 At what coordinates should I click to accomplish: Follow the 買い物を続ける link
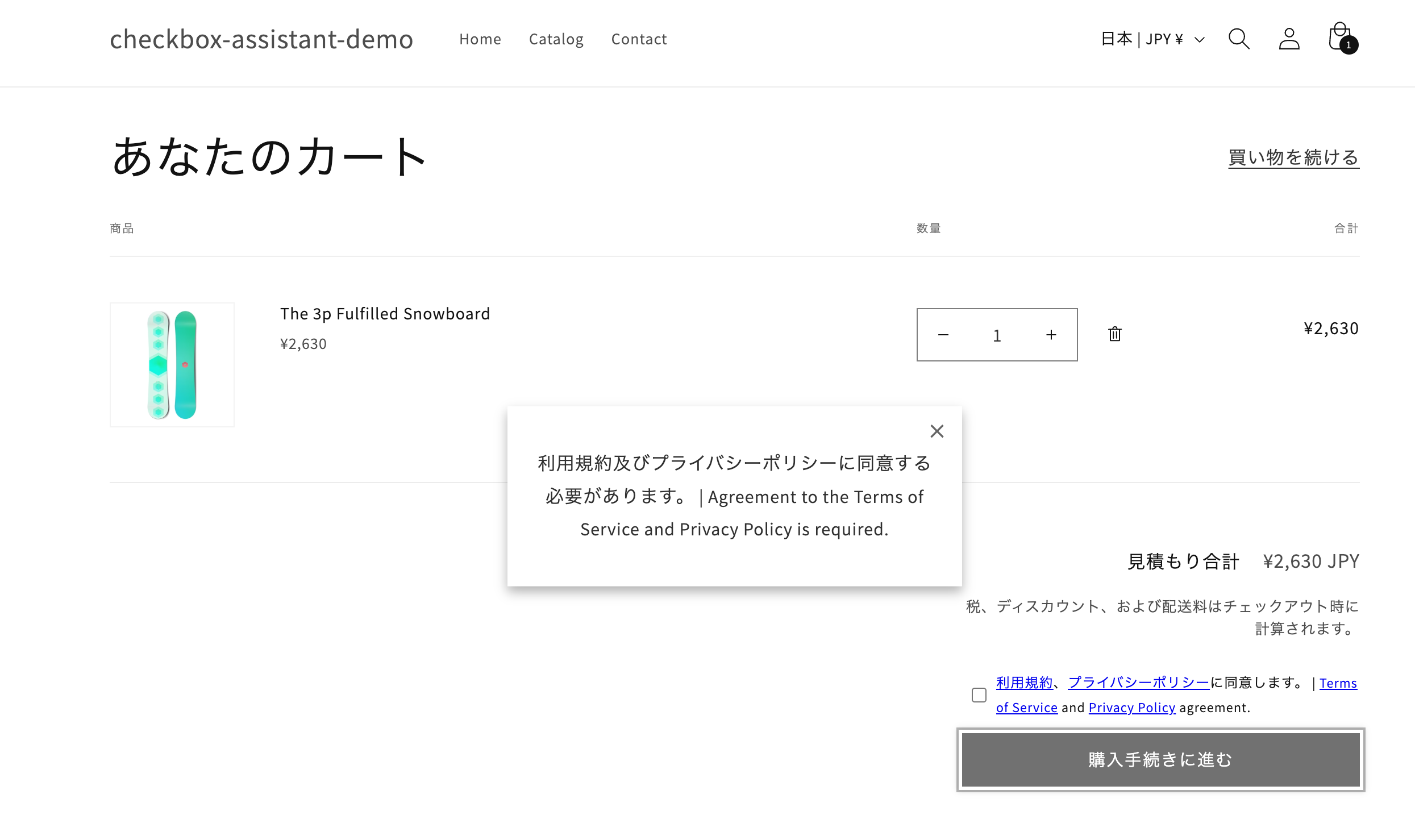1293,157
